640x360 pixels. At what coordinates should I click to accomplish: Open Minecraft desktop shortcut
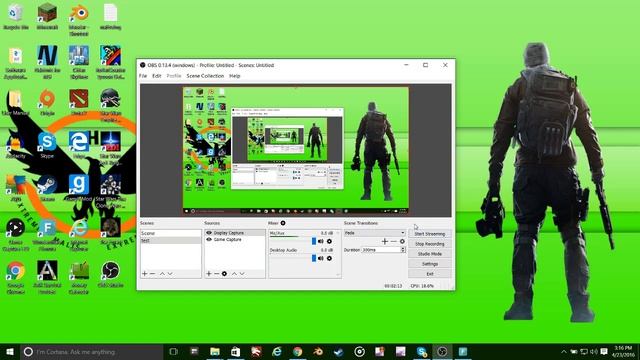(x=47, y=16)
